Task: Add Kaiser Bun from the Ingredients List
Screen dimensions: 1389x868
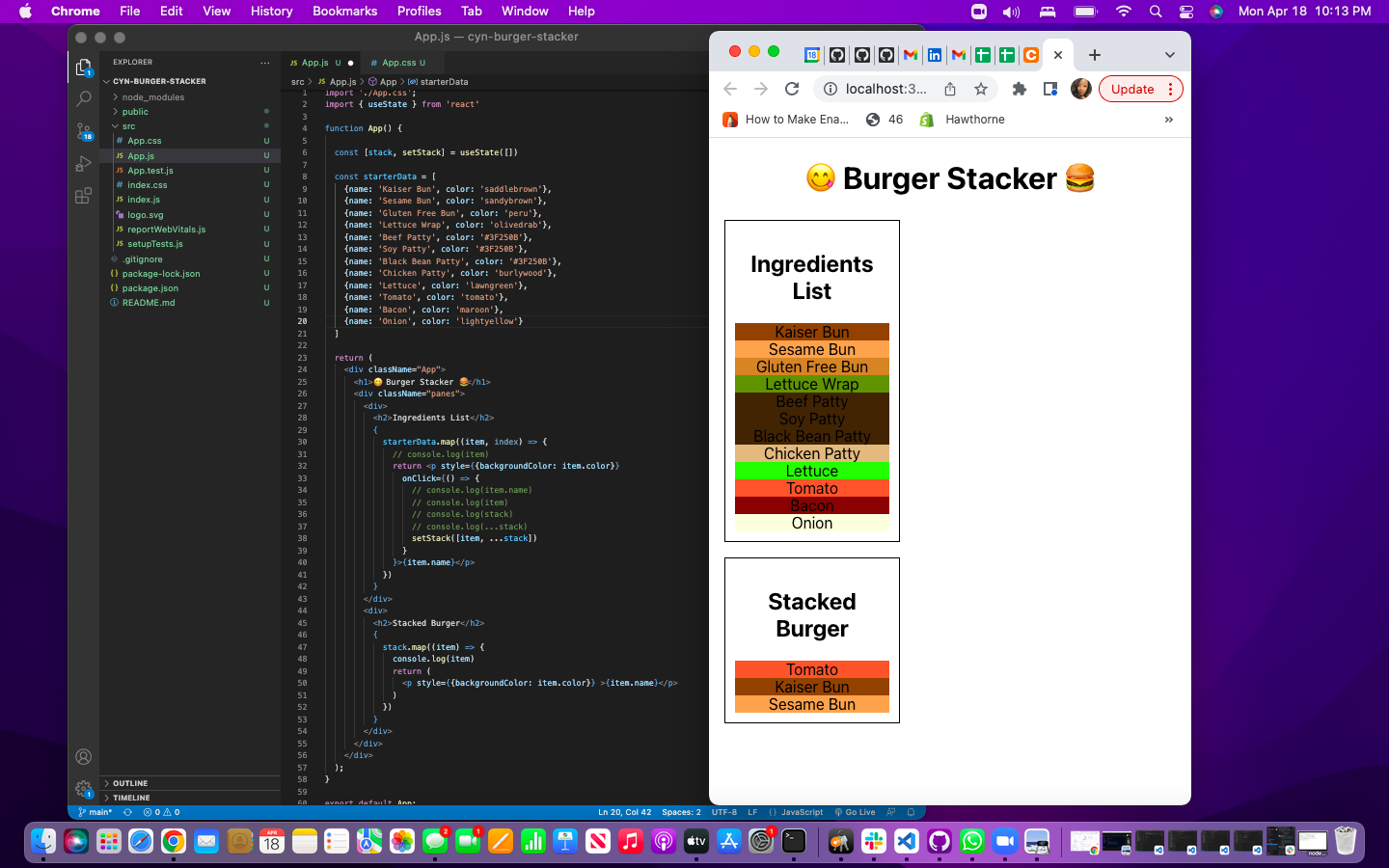Action: tap(811, 332)
